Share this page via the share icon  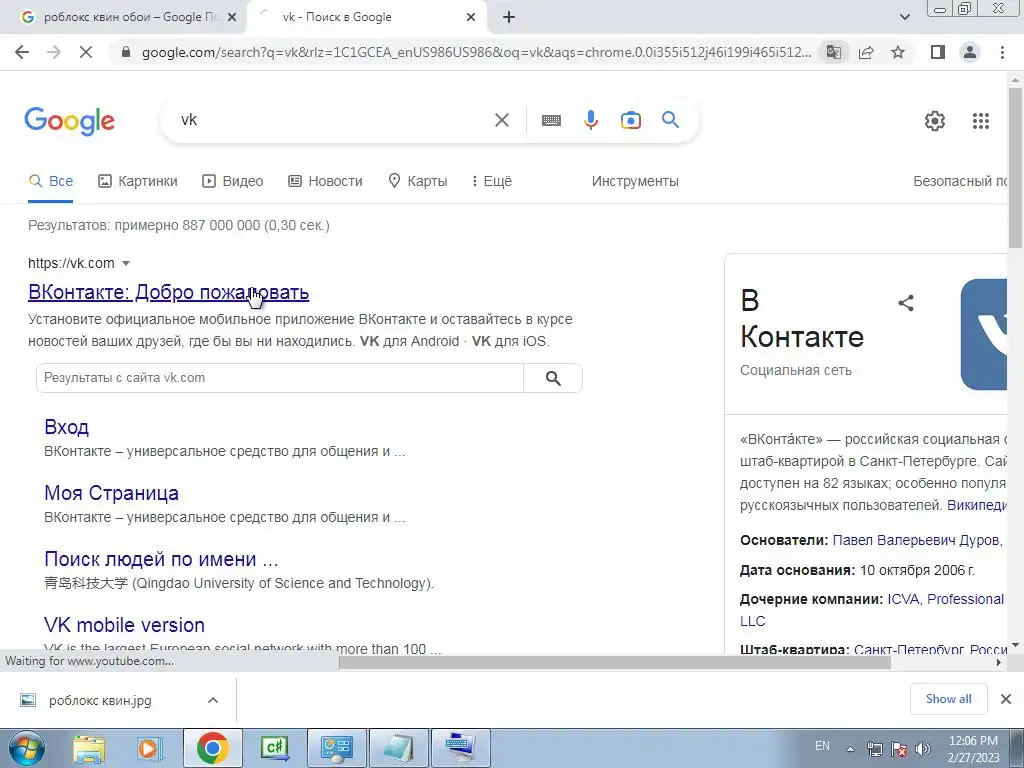click(866, 52)
